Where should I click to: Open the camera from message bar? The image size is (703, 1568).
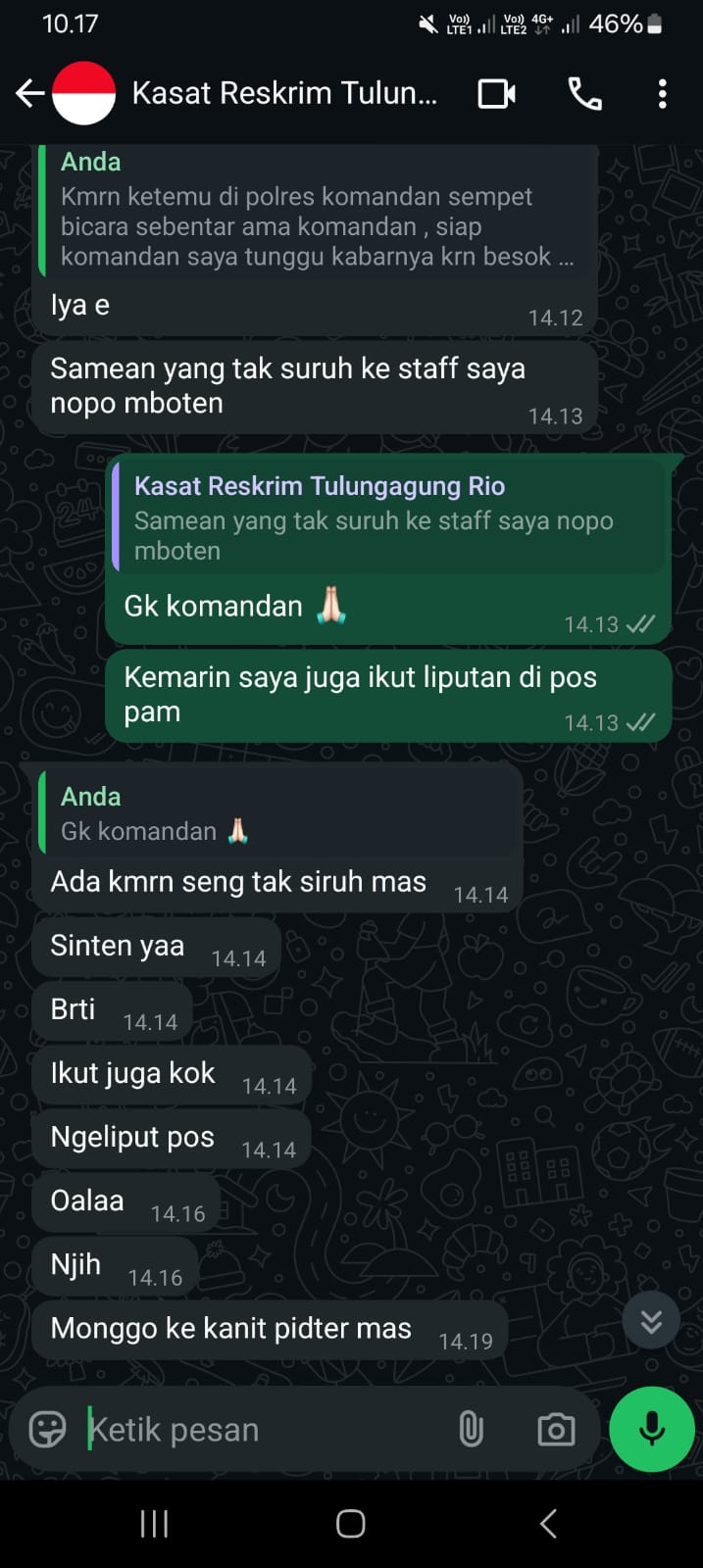click(556, 1429)
